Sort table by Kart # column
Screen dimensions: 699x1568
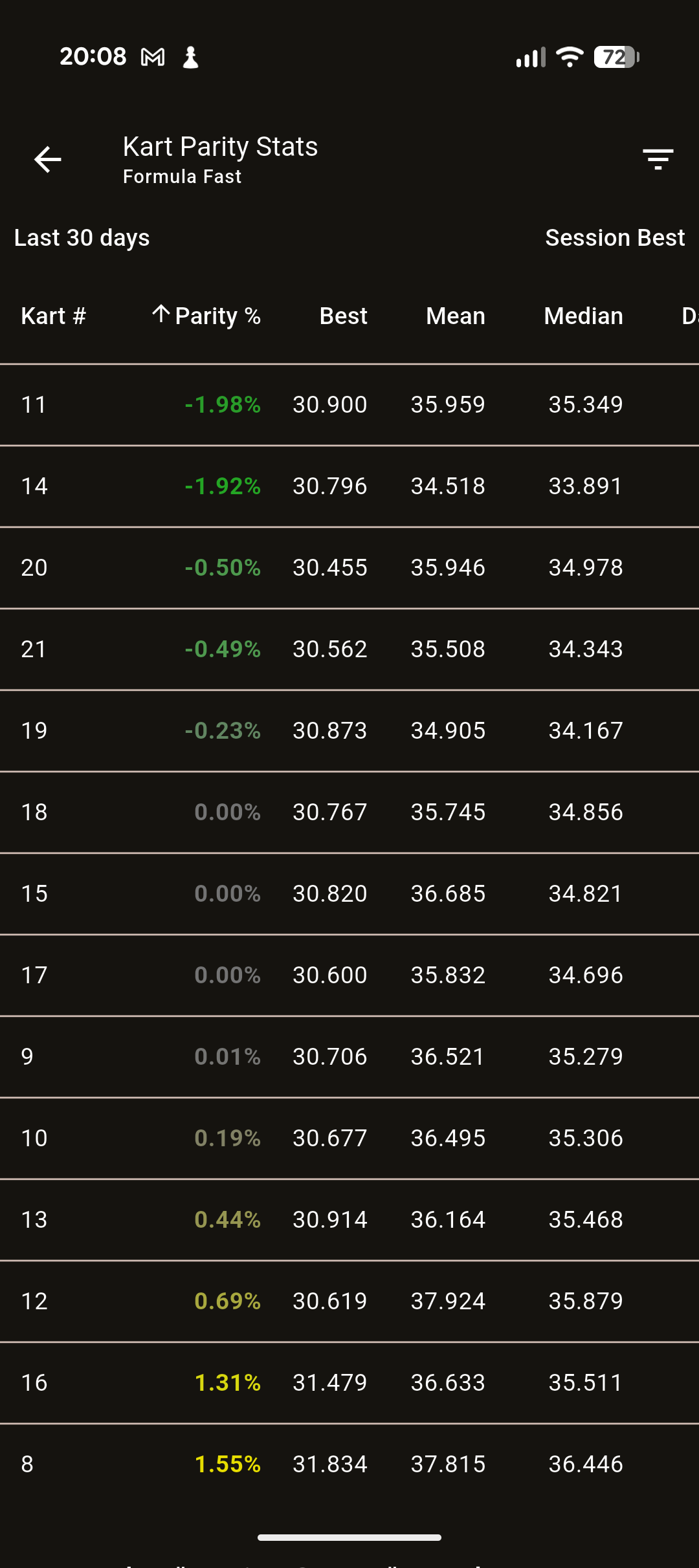[x=53, y=316]
